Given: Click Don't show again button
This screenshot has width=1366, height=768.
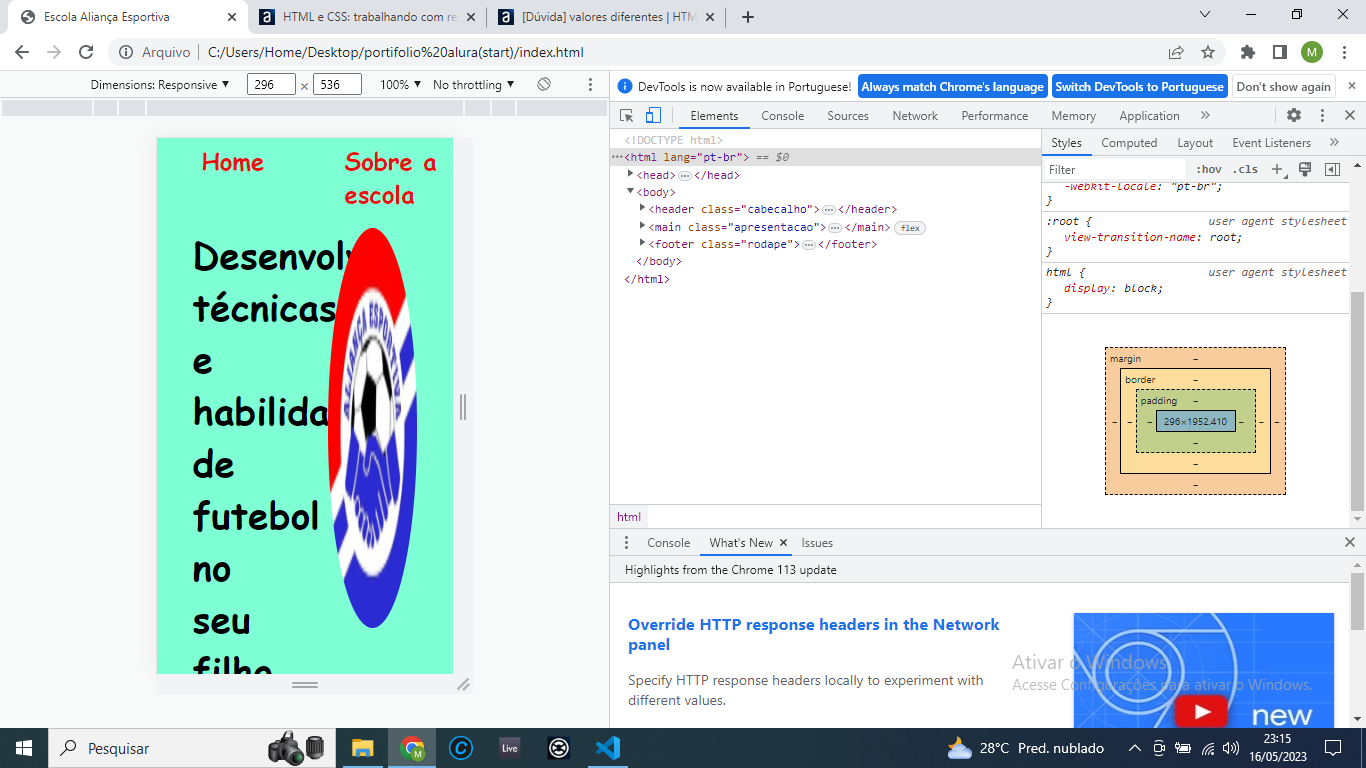Looking at the screenshot, I should [x=1284, y=87].
